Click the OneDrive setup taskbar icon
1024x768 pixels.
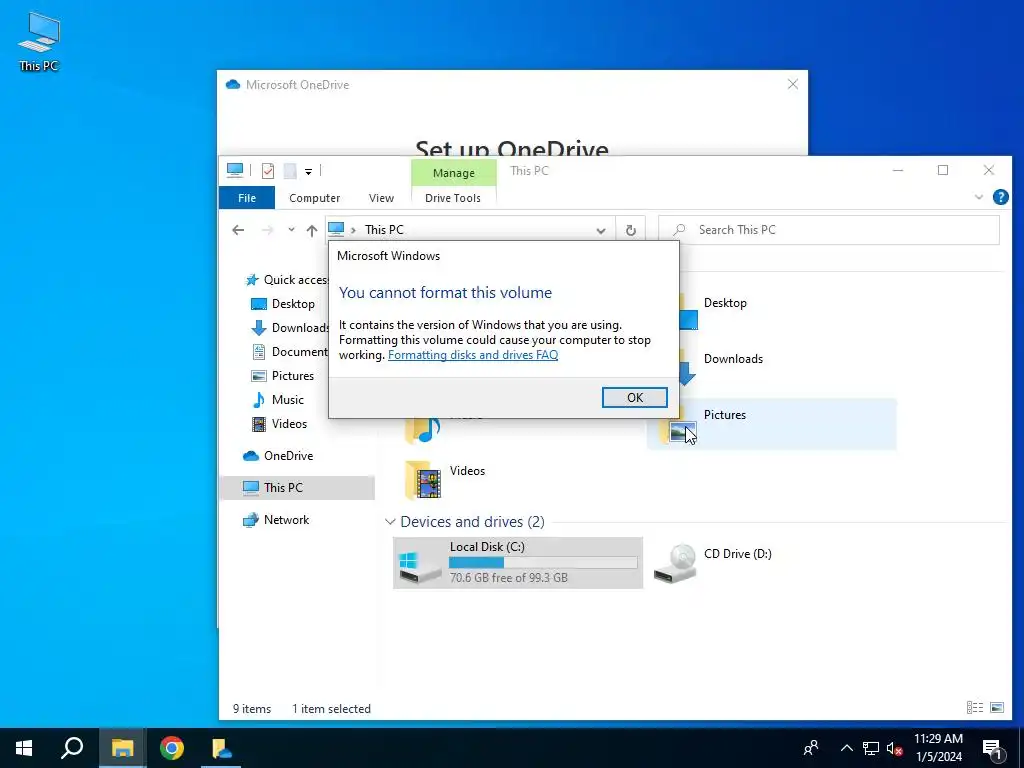(221, 748)
